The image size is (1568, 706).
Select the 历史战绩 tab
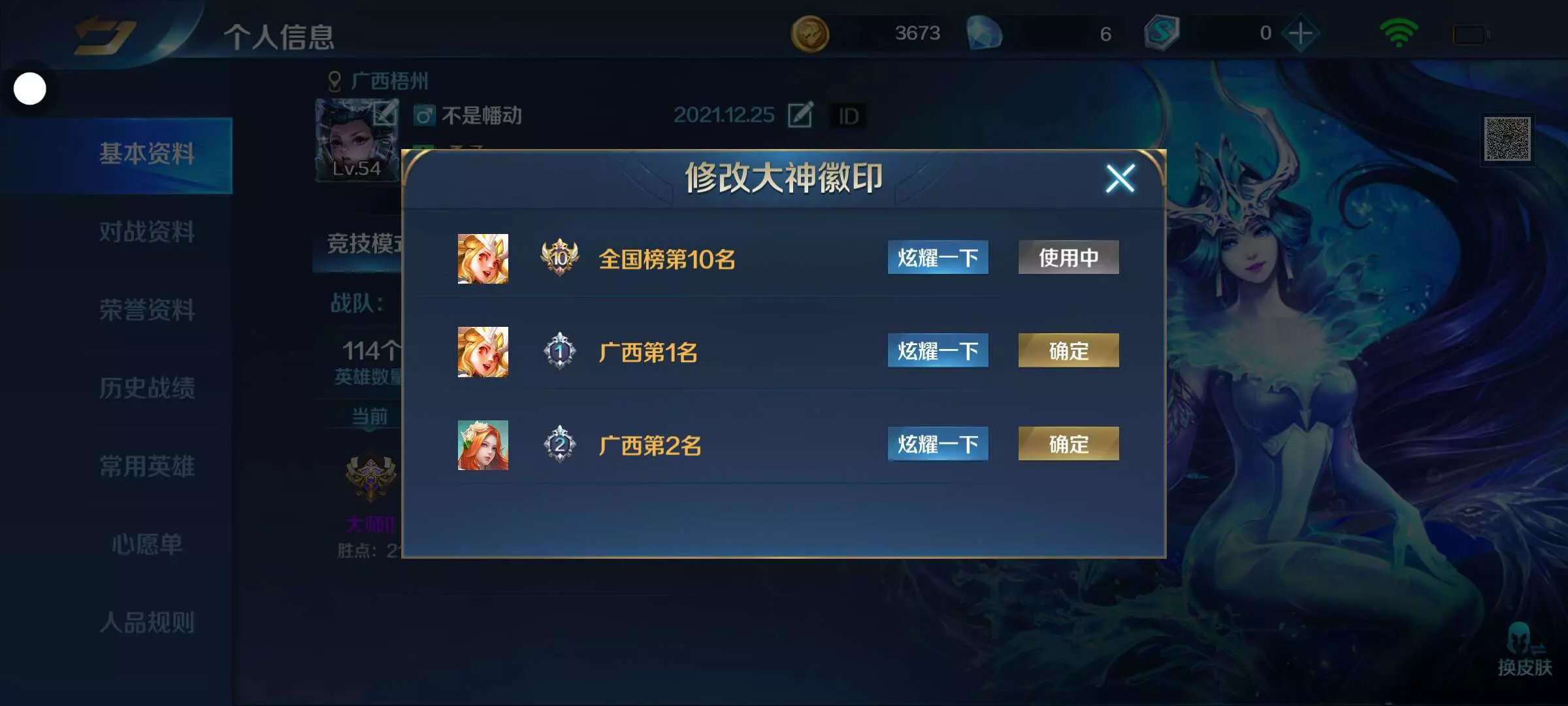147,388
